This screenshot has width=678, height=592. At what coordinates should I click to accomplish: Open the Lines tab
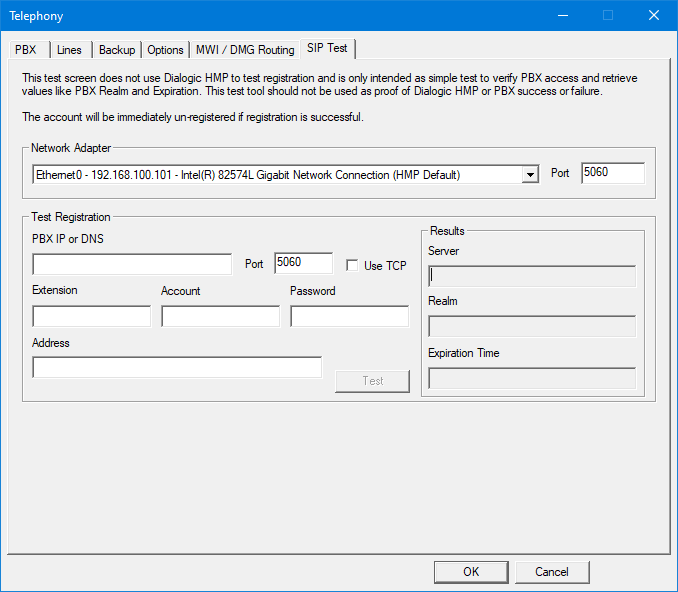coord(70,50)
